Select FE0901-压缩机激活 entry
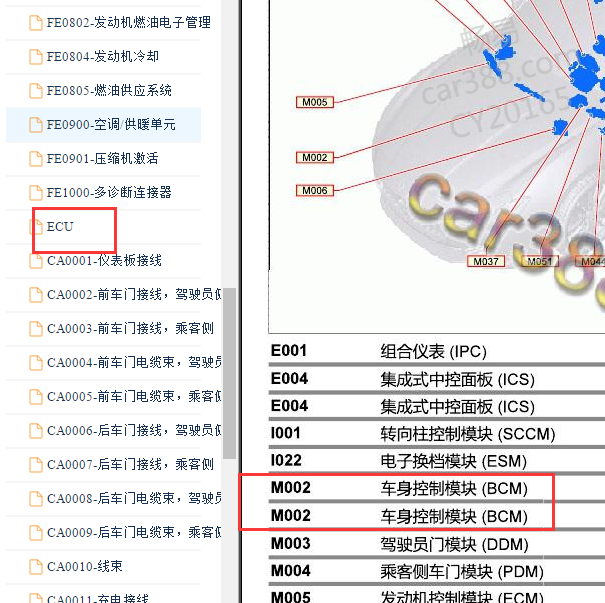 coord(103,159)
